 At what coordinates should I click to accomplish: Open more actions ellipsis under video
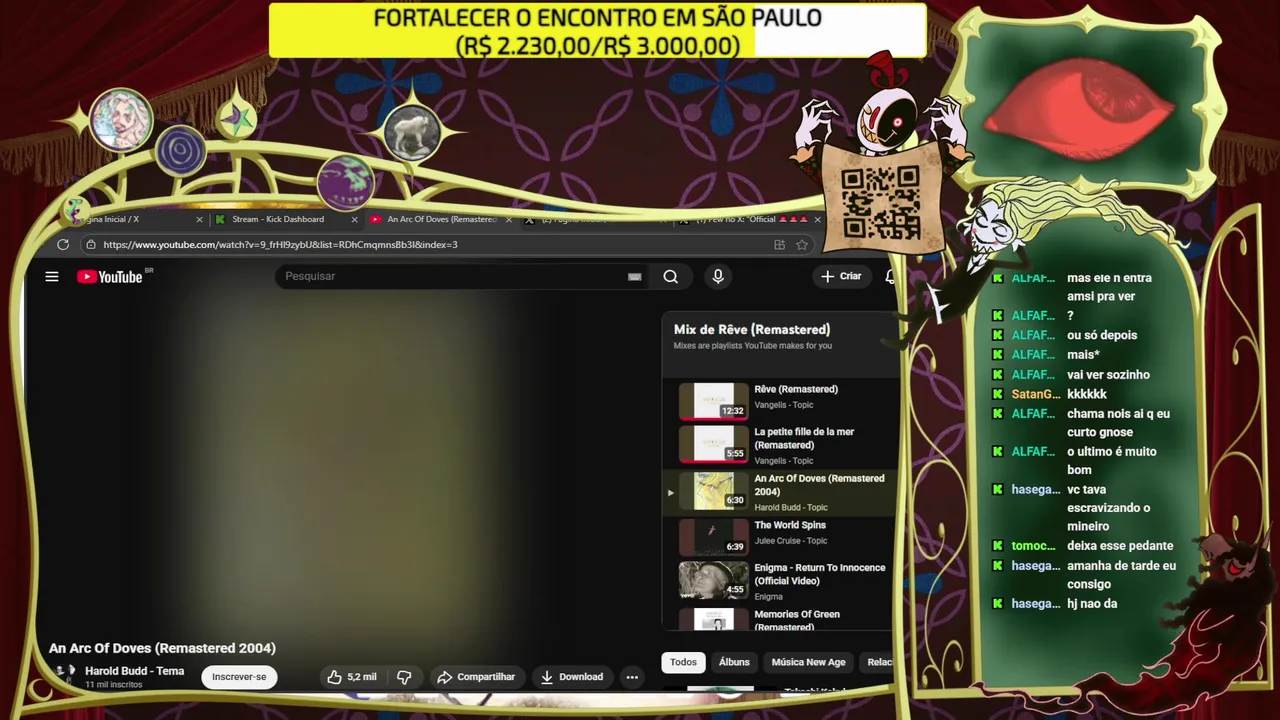632,677
